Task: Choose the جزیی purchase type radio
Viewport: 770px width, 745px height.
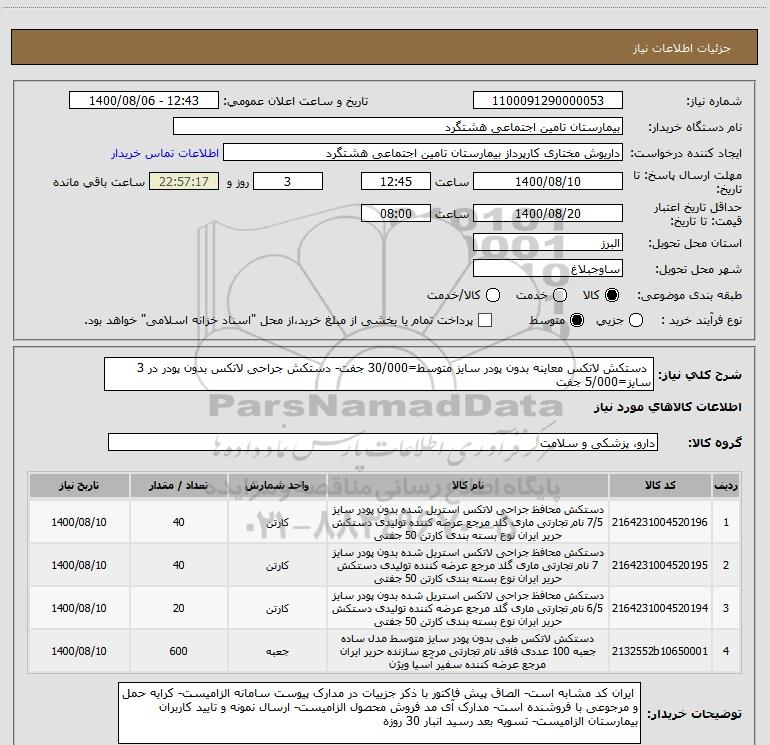Action: (636, 320)
